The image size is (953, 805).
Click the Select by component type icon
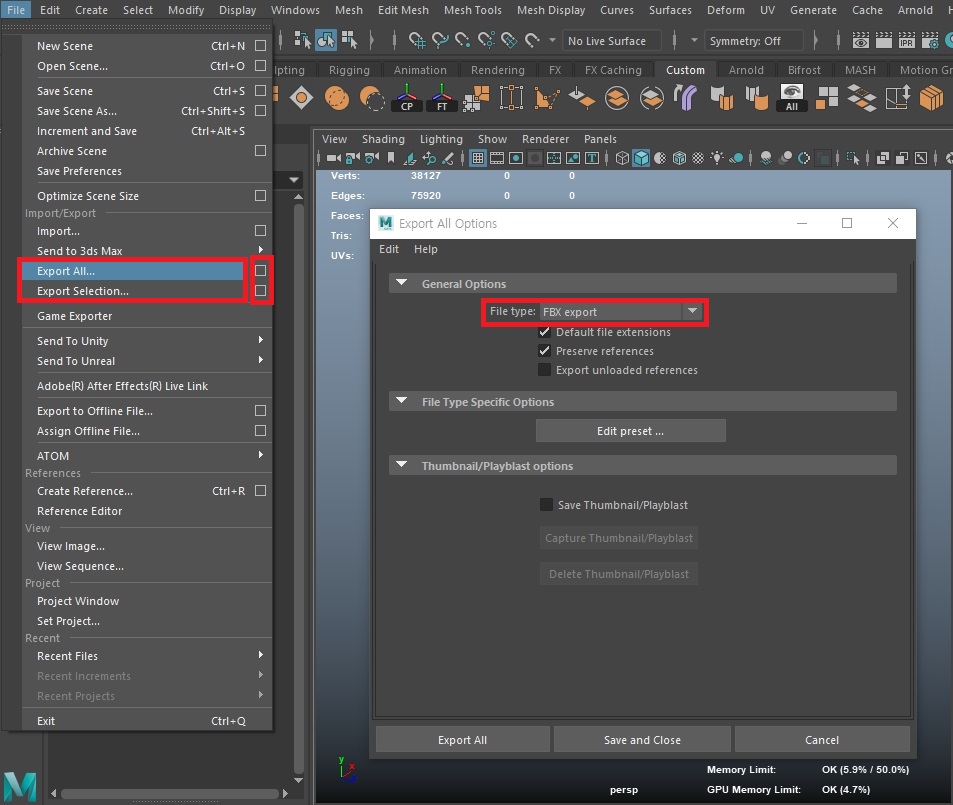[349, 40]
